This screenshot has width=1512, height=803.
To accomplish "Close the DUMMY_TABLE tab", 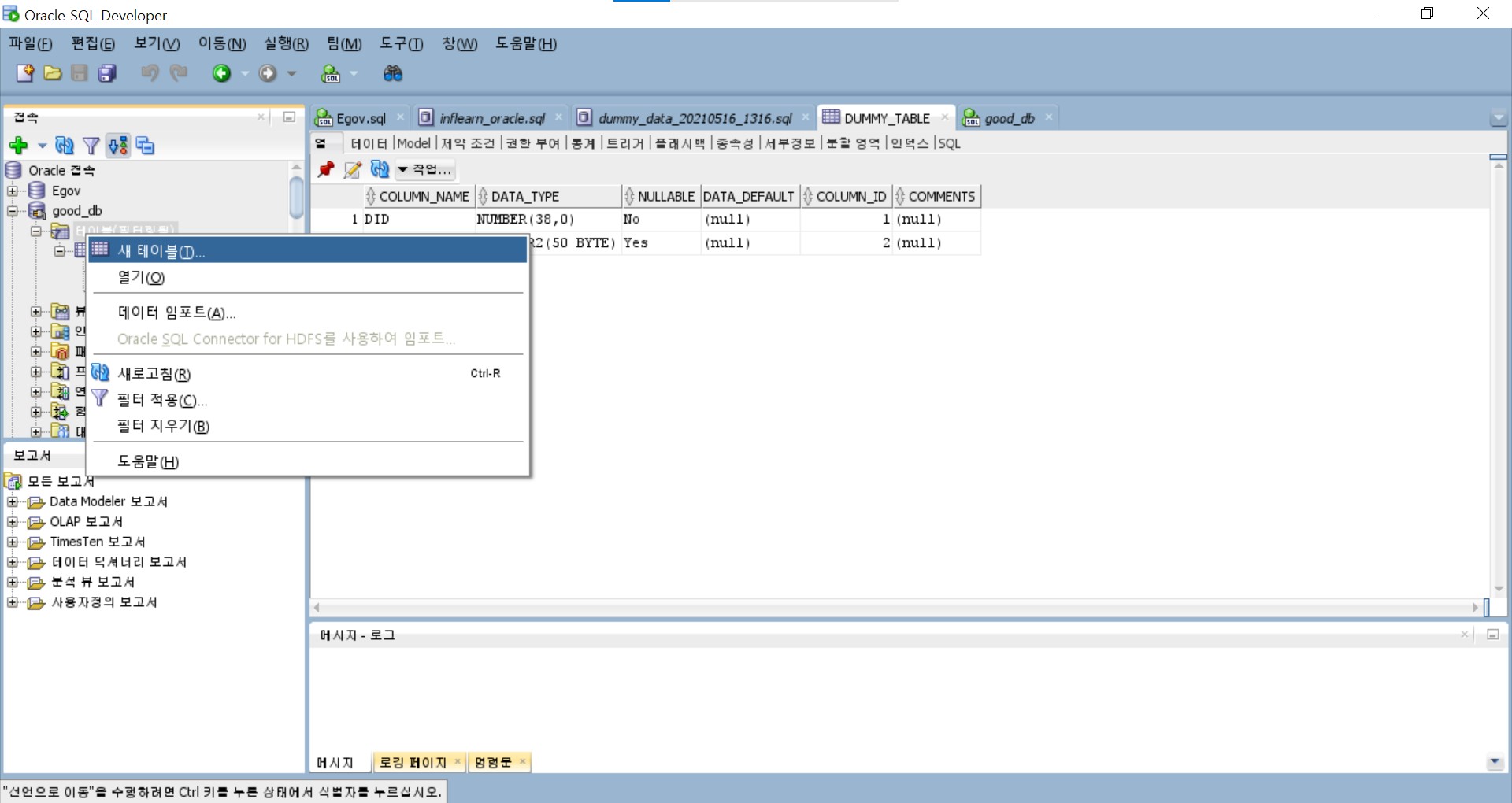I will pyautogui.click(x=944, y=117).
